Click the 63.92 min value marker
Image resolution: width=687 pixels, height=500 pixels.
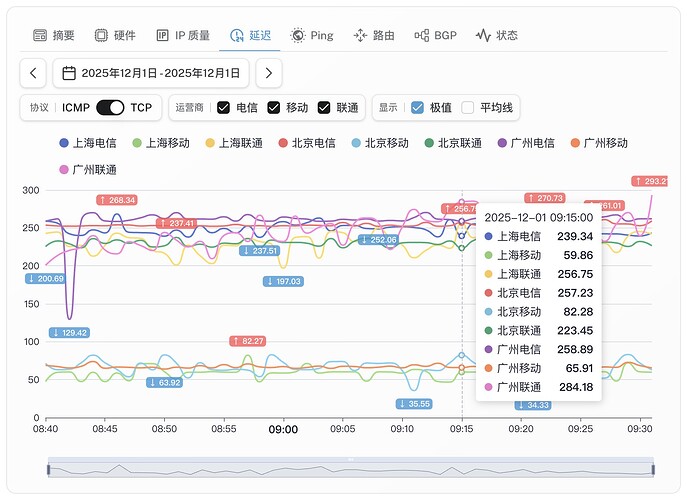point(164,383)
